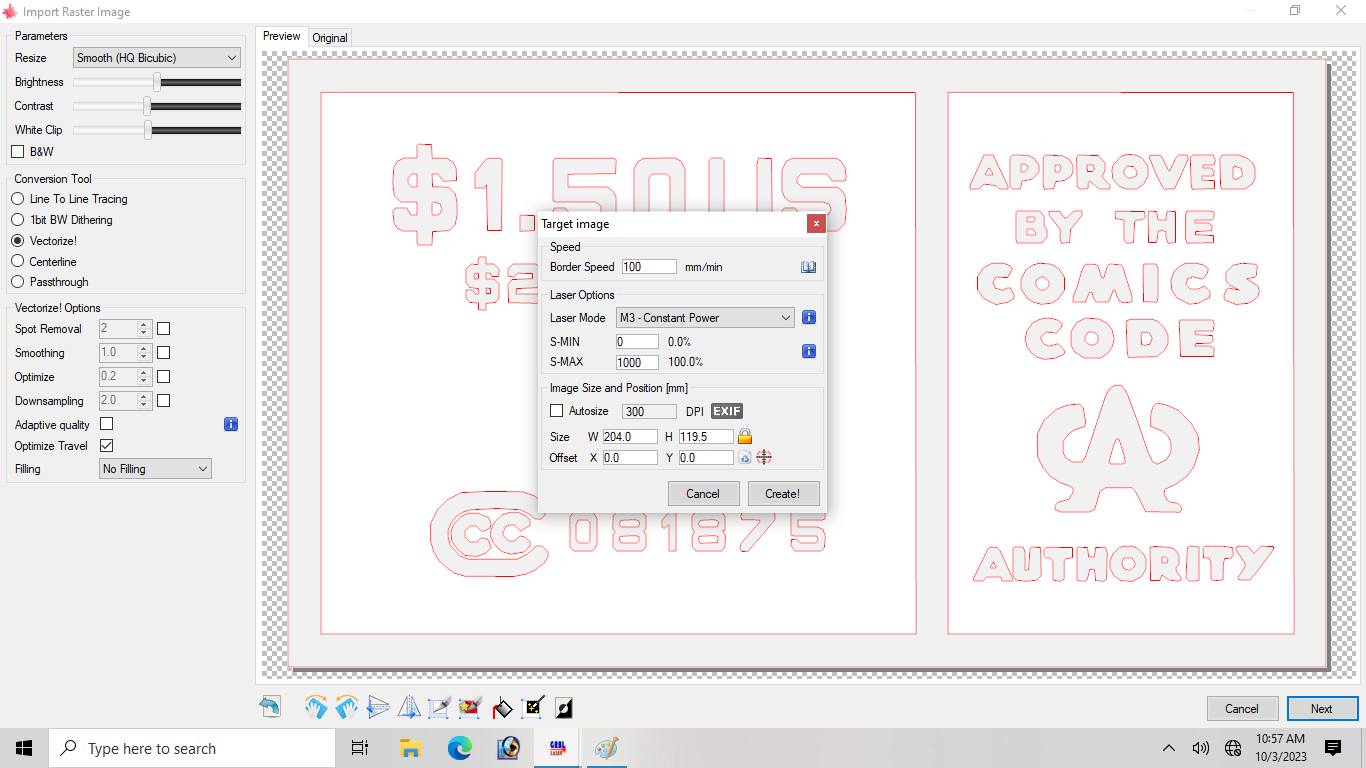Enable the Downsampling checkbox
1366x768 pixels.
tap(164, 401)
